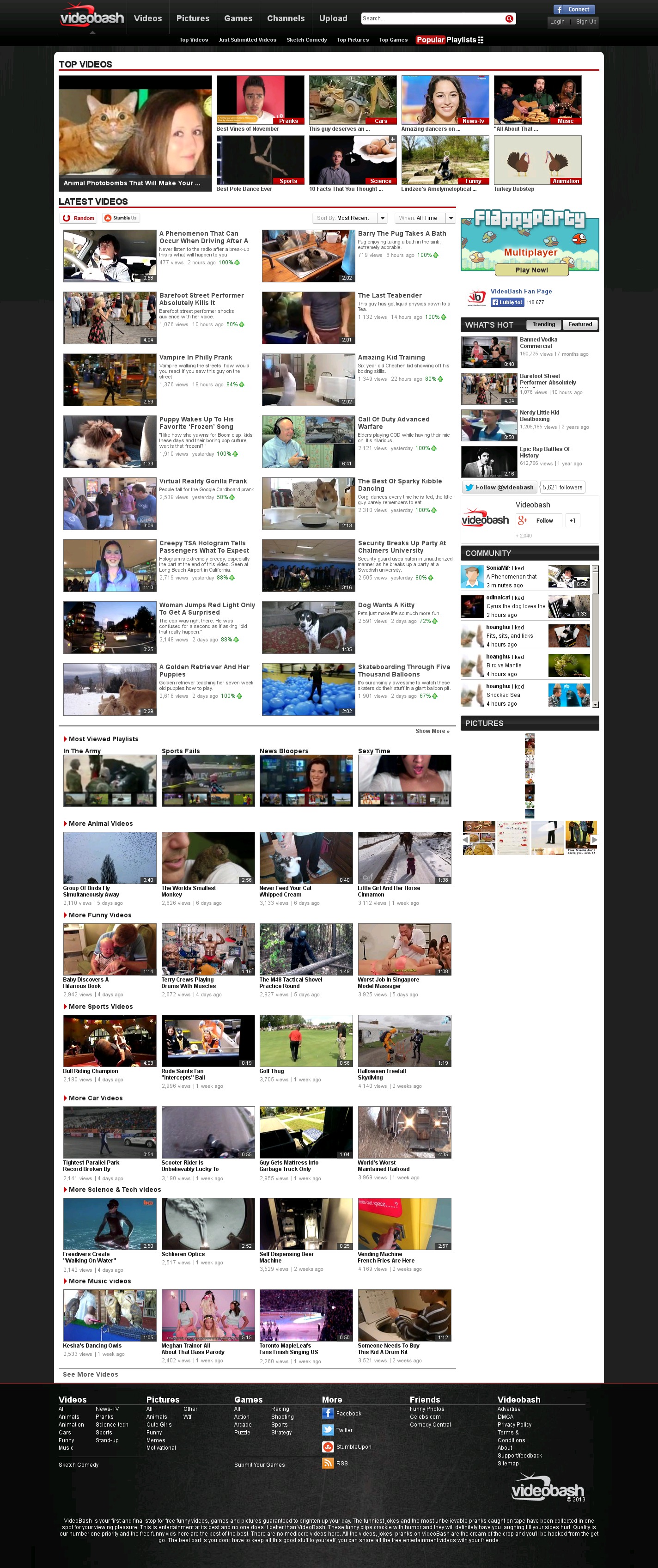Screen dimensions: 658x1568
Task: Open the Golf Thug video thumbnail
Action: (x=306, y=1041)
